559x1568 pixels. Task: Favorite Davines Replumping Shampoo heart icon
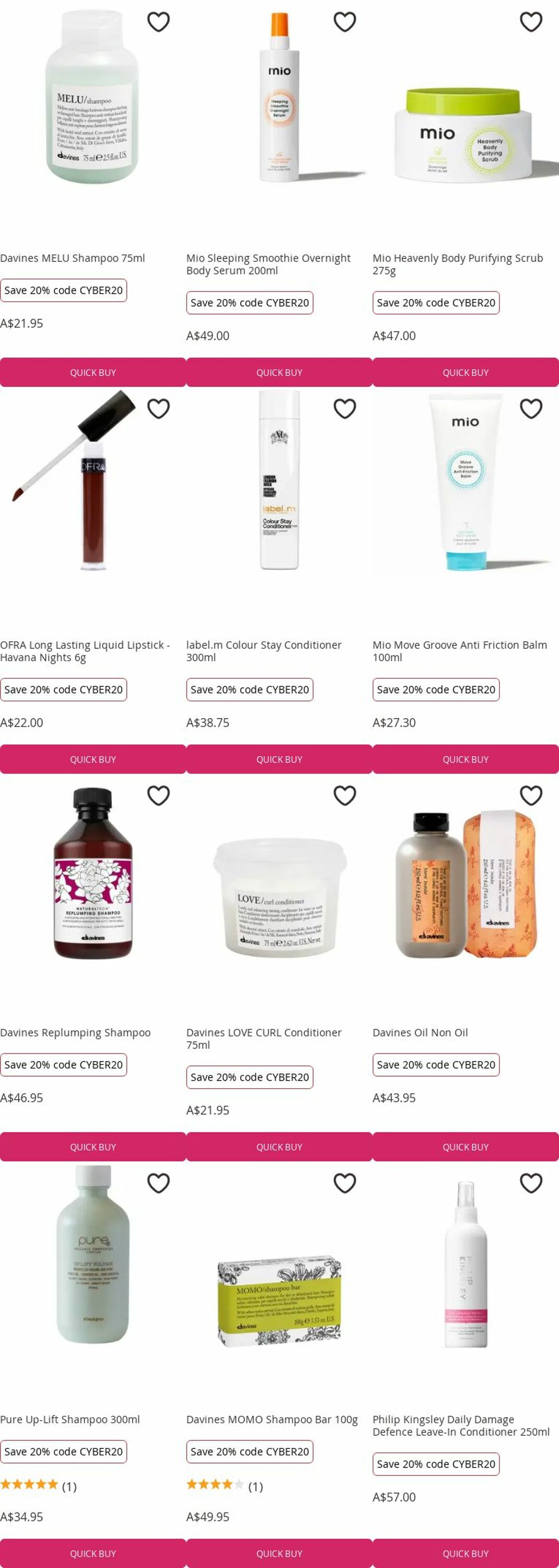click(x=159, y=795)
